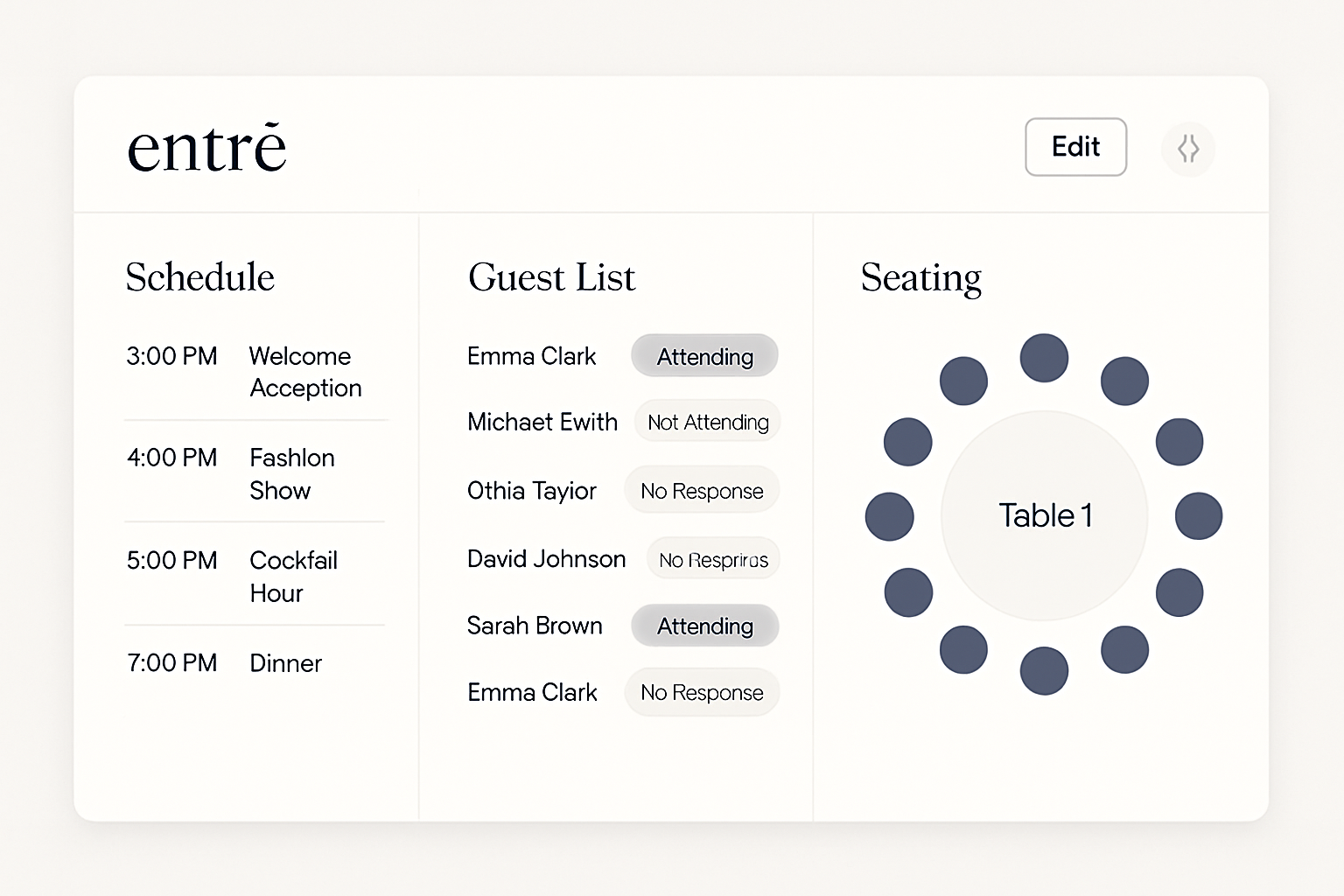Open the Attending badge in the first Emma Clark row

704,356
